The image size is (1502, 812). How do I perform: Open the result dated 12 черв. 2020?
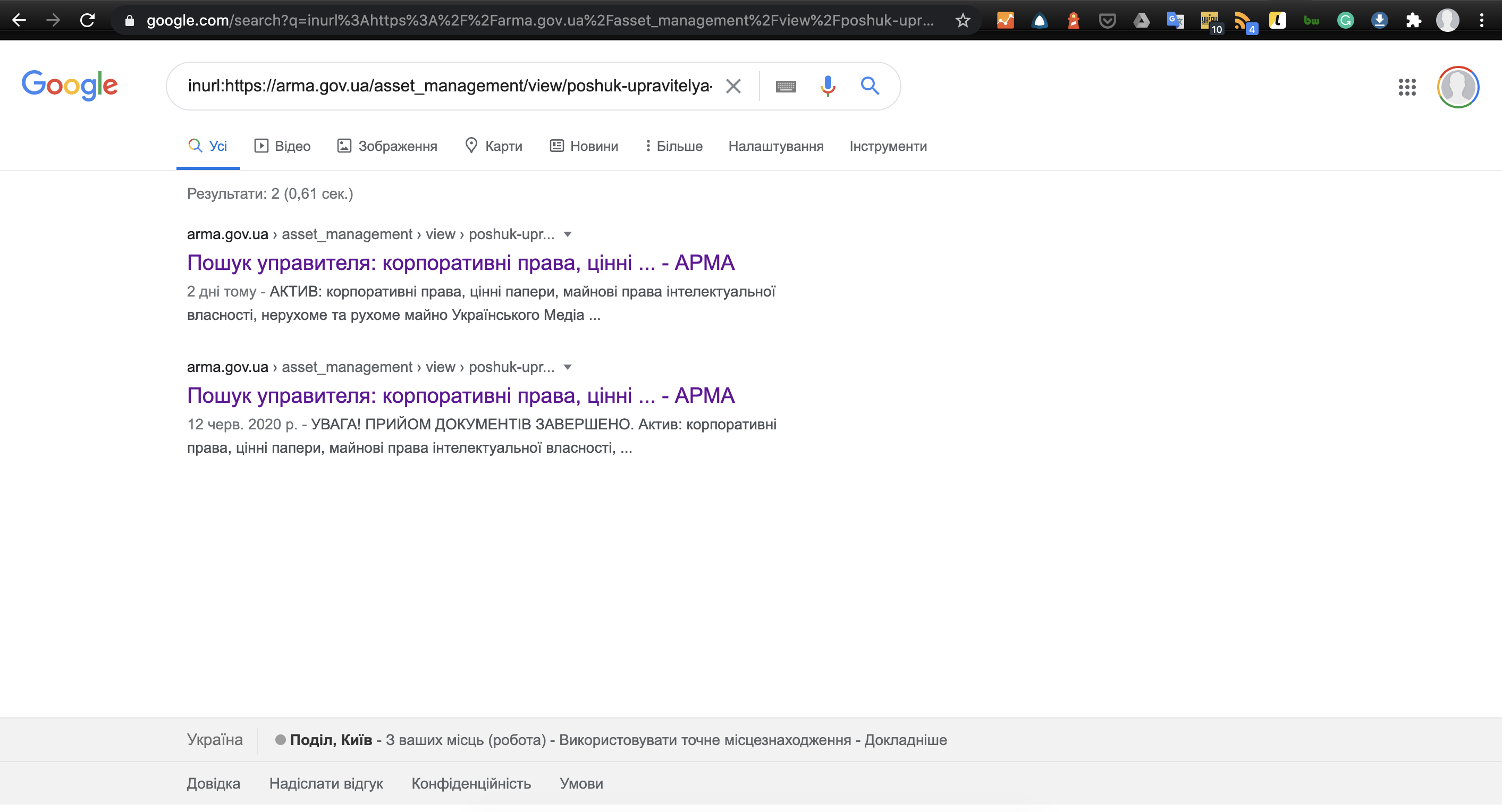[x=461, y=396]
